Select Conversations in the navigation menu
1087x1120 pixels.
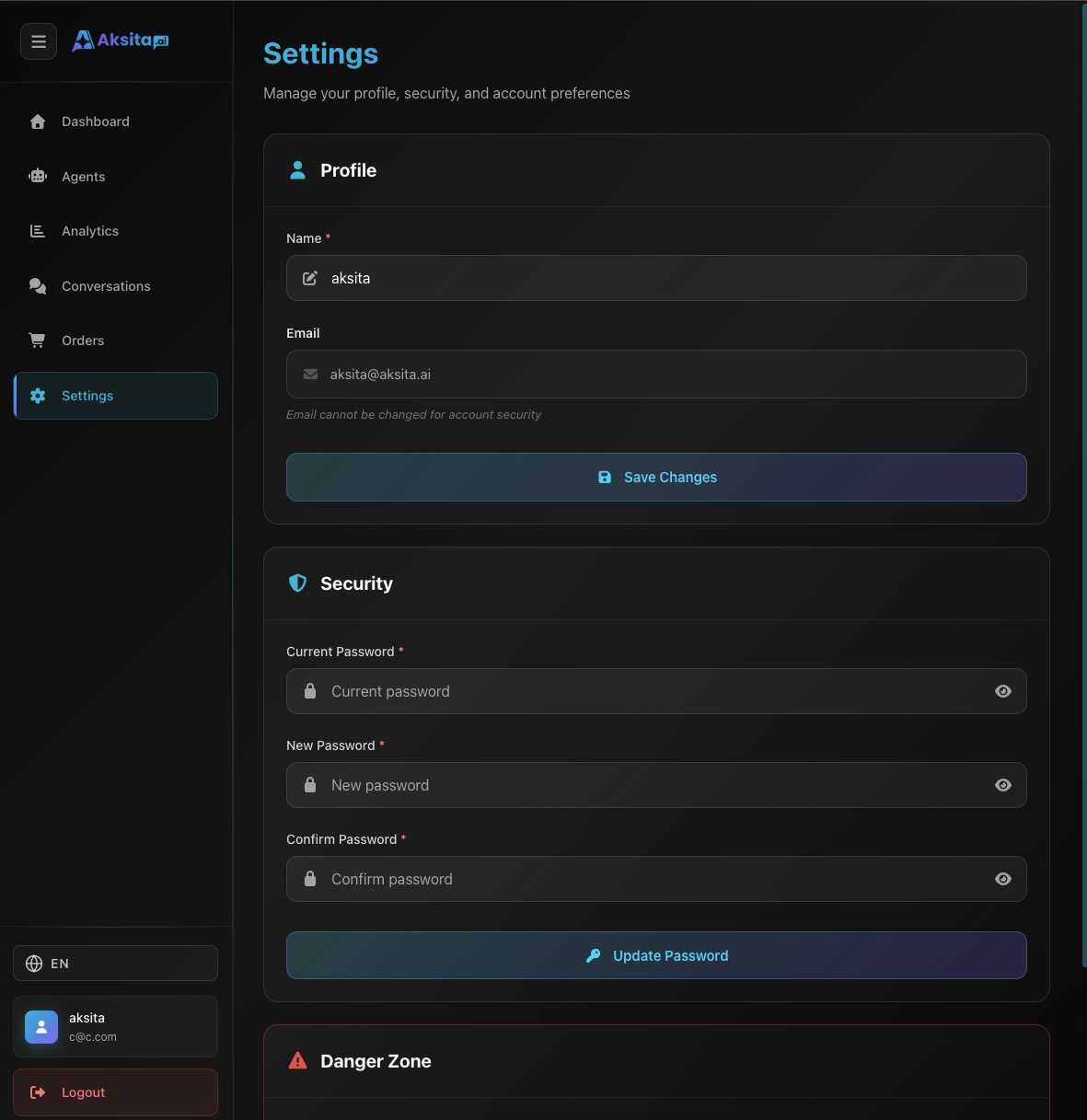pos(106,285)
